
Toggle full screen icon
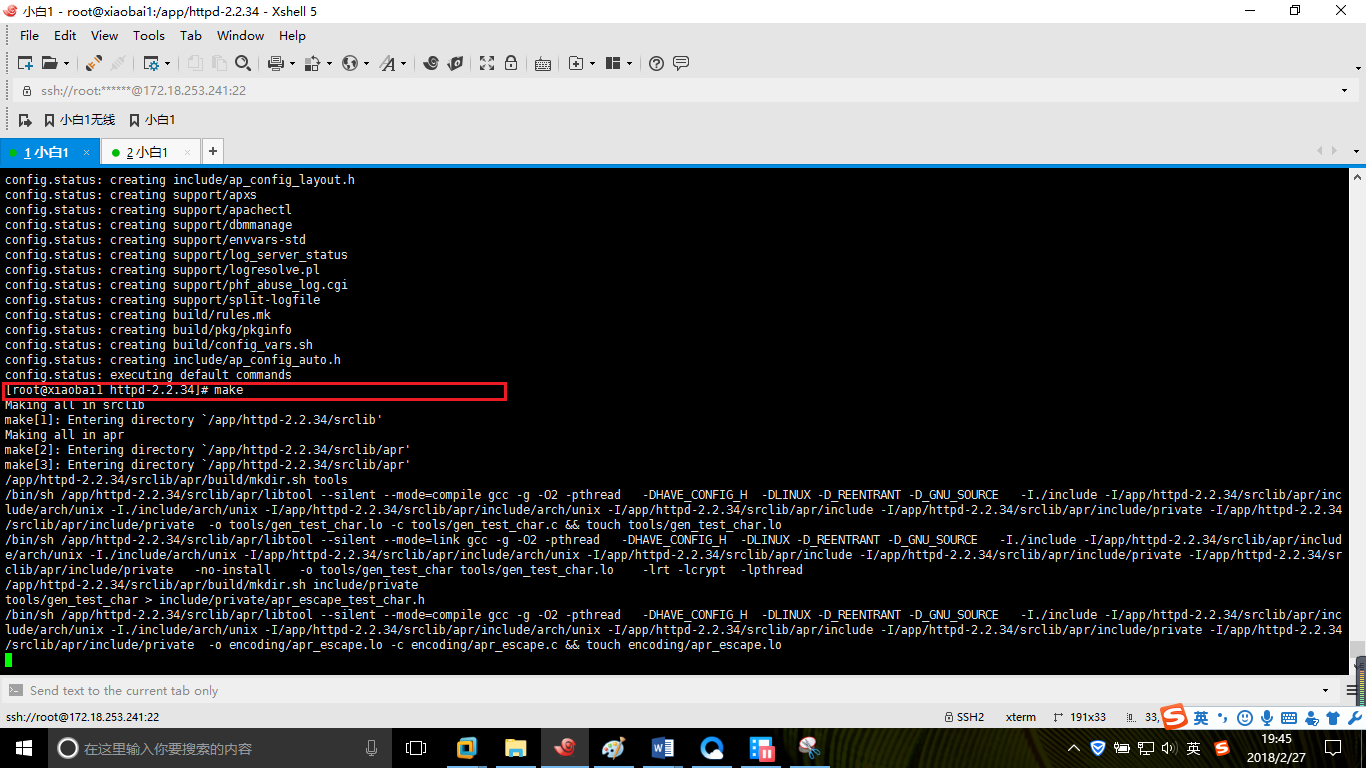coord(487,63)
